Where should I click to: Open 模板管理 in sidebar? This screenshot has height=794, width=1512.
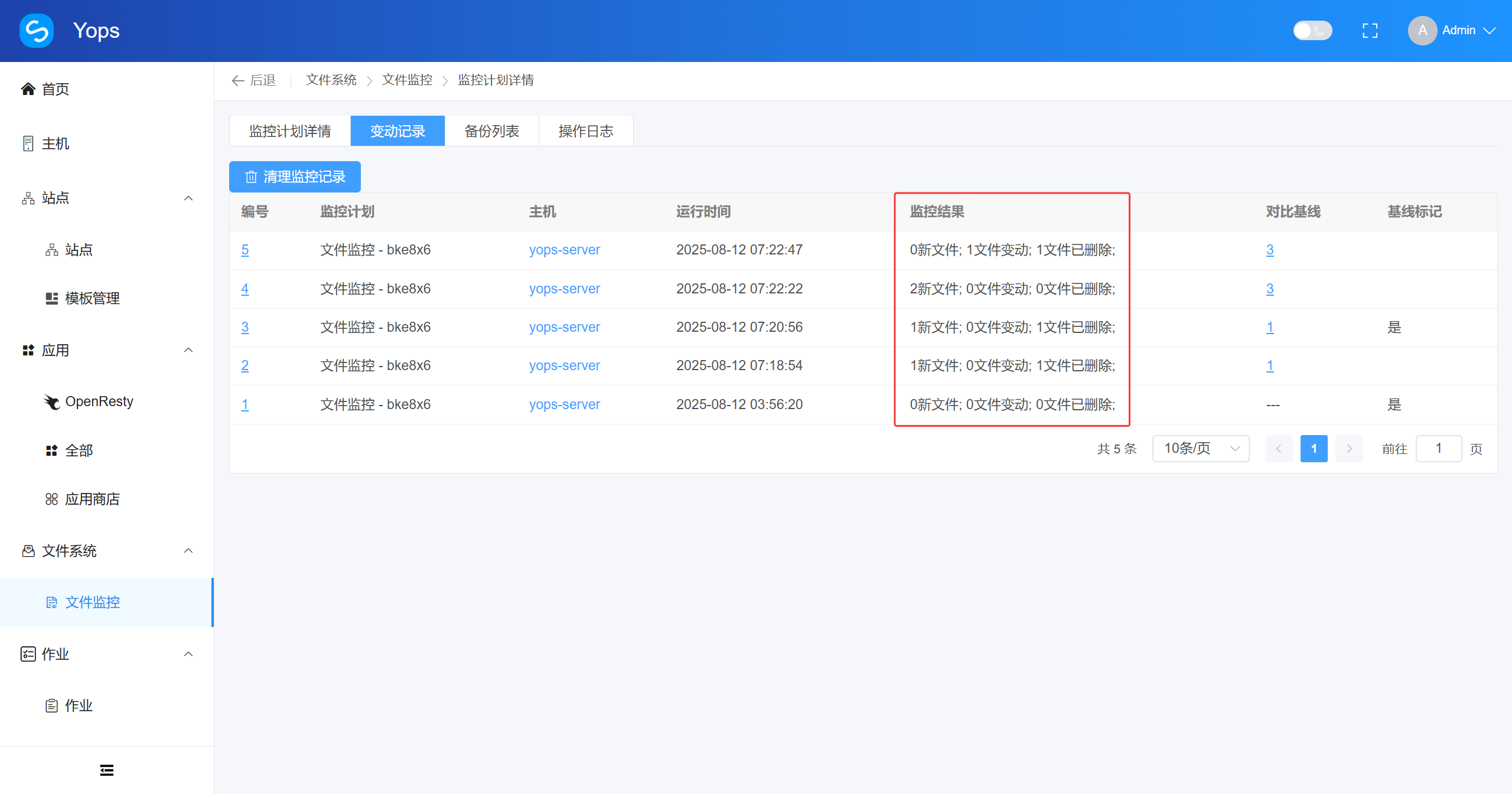tap(92, 298)
